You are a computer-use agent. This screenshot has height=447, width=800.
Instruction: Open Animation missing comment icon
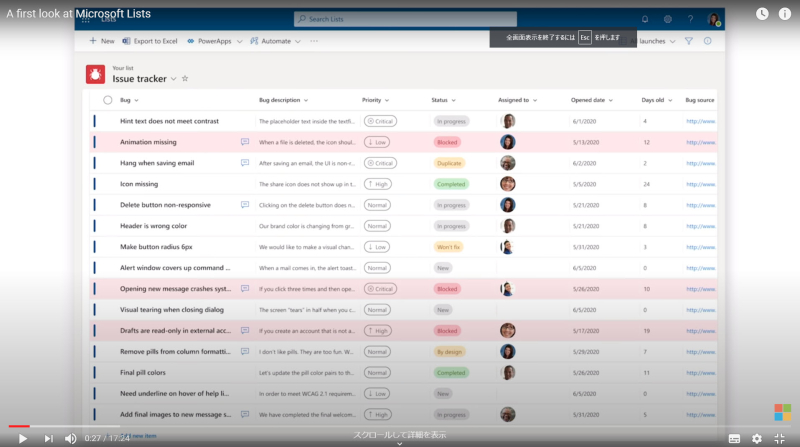pyautogui.click(x=245, y=142)
